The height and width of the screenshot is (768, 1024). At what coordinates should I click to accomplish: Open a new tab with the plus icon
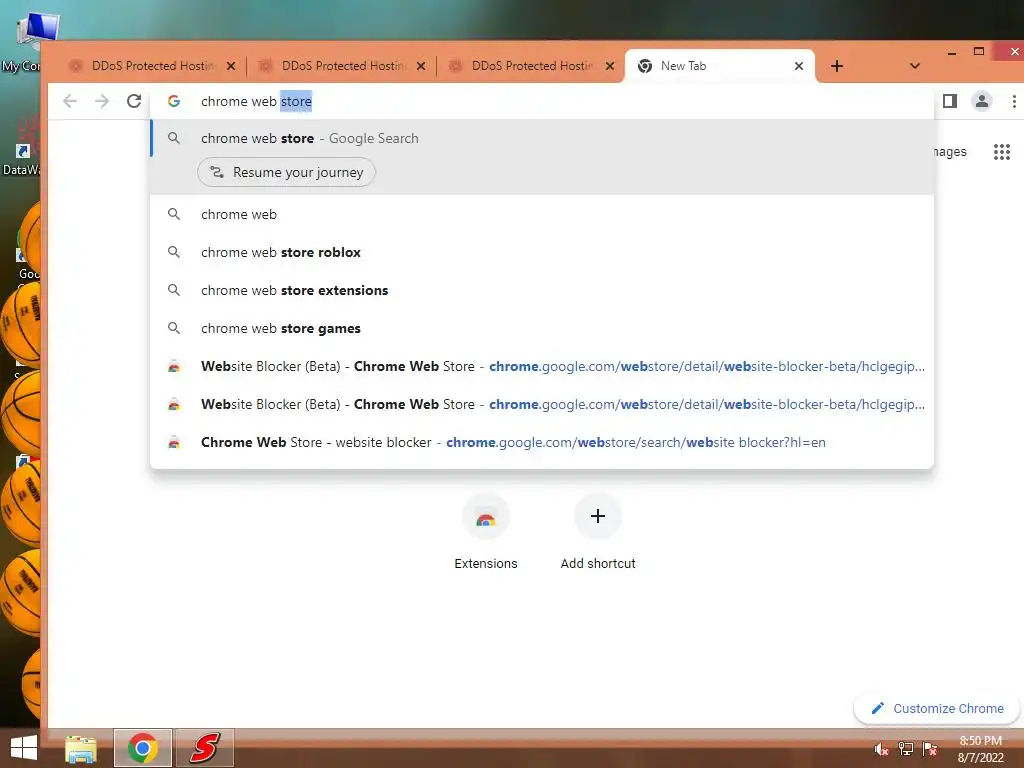(x=837, y=66)
